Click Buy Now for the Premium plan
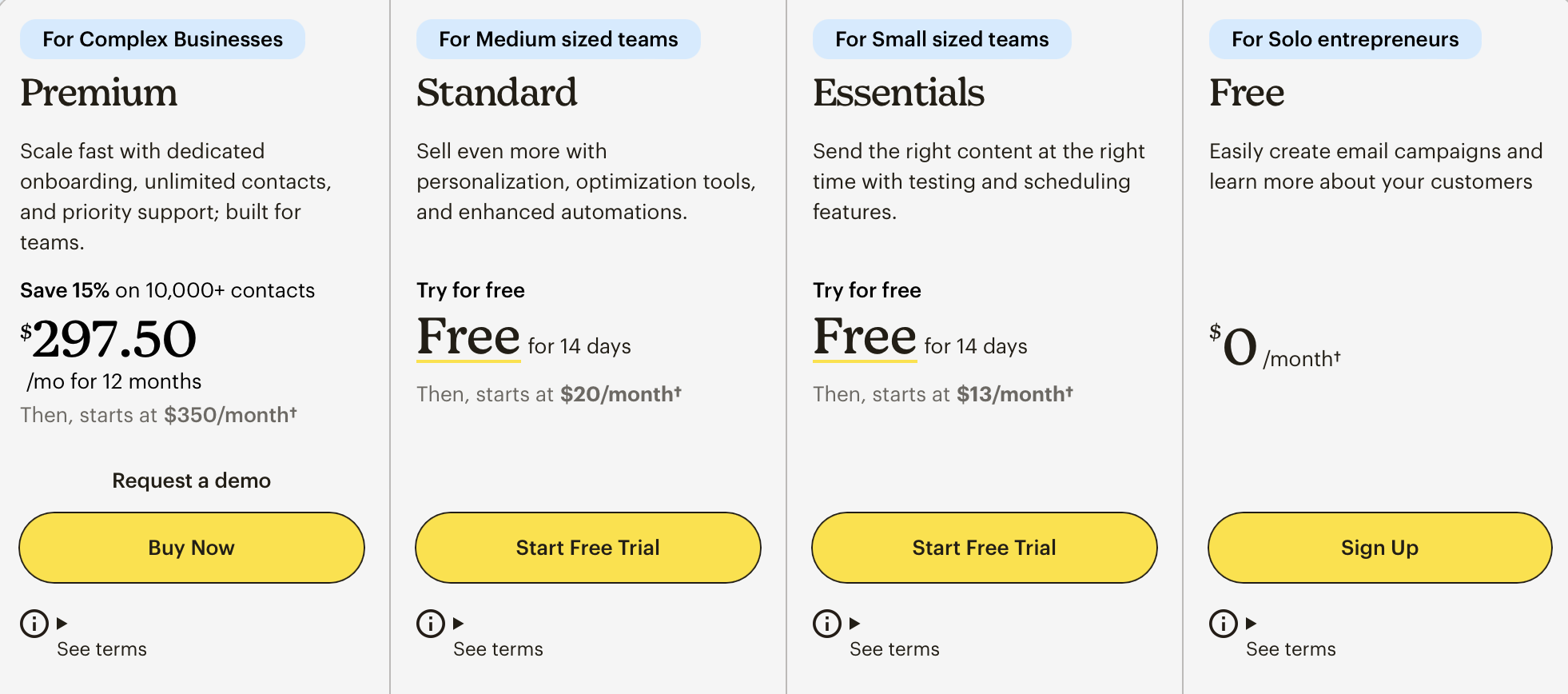This screenshot has width=1568, height=694. (190, 548)
